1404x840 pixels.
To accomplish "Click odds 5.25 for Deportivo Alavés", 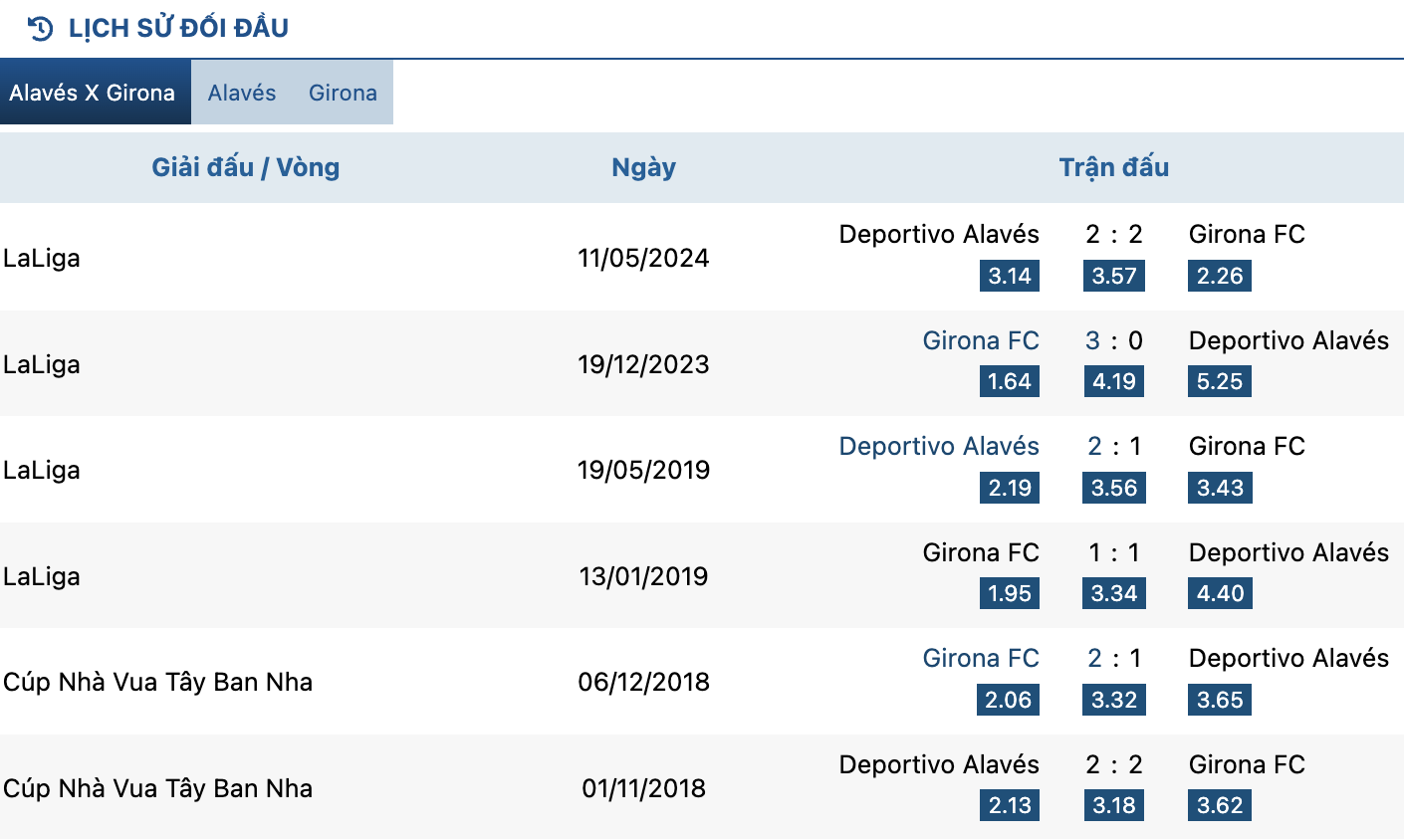I will coord(1220,381).
